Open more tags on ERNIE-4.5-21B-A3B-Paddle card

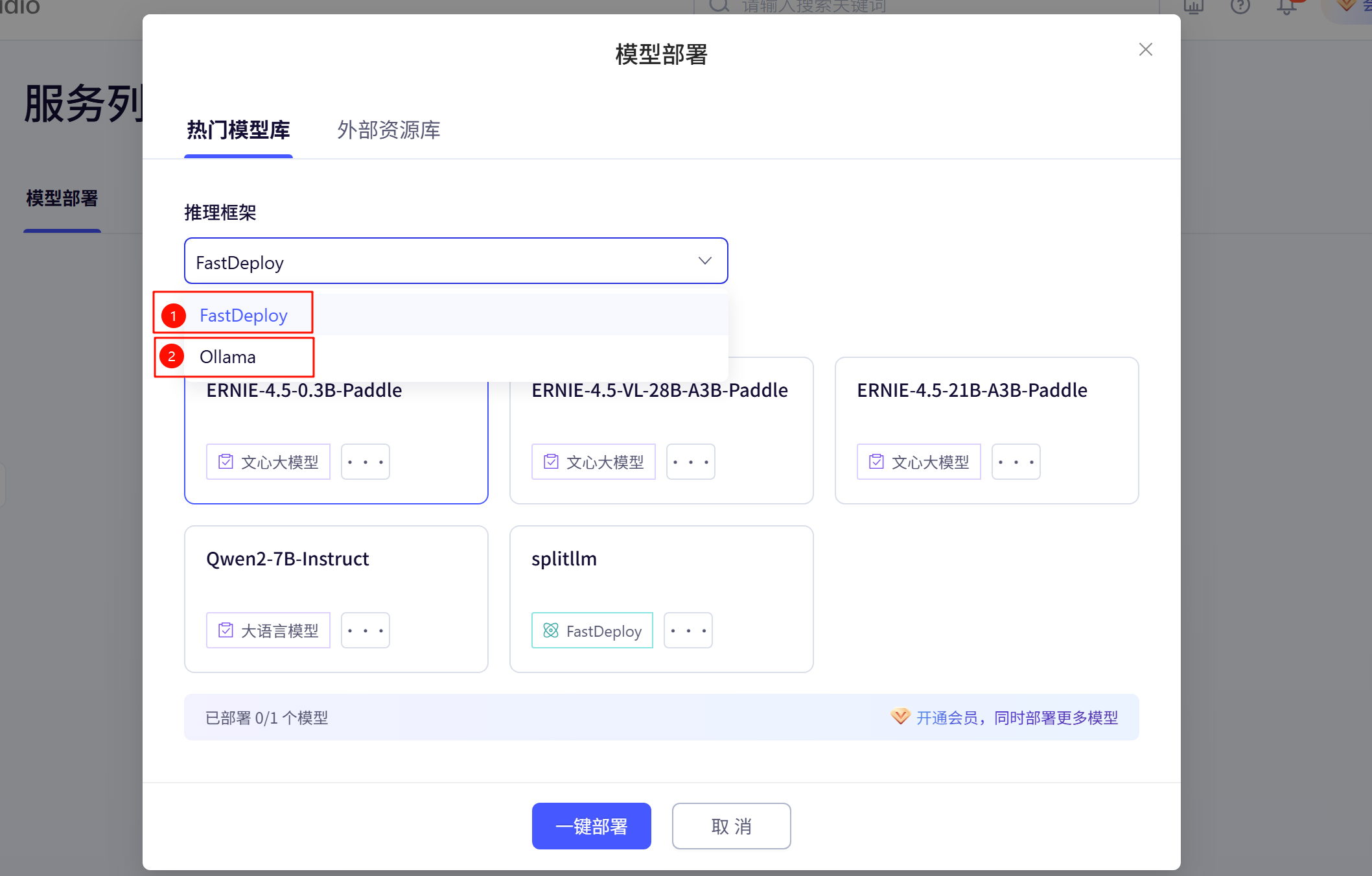tap(1016, 462)
